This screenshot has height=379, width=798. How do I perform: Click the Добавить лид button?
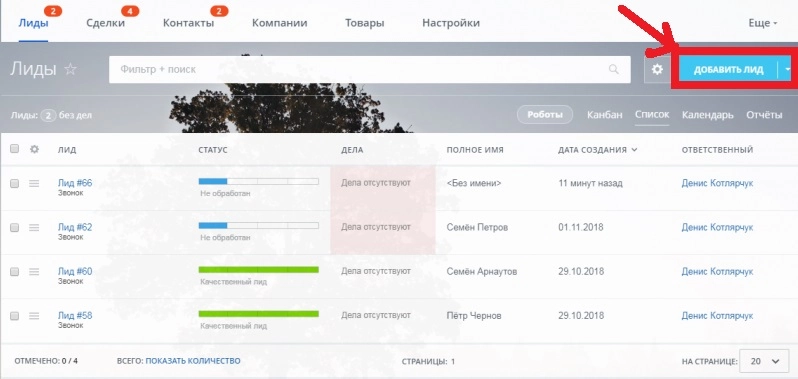click(728, 70)
